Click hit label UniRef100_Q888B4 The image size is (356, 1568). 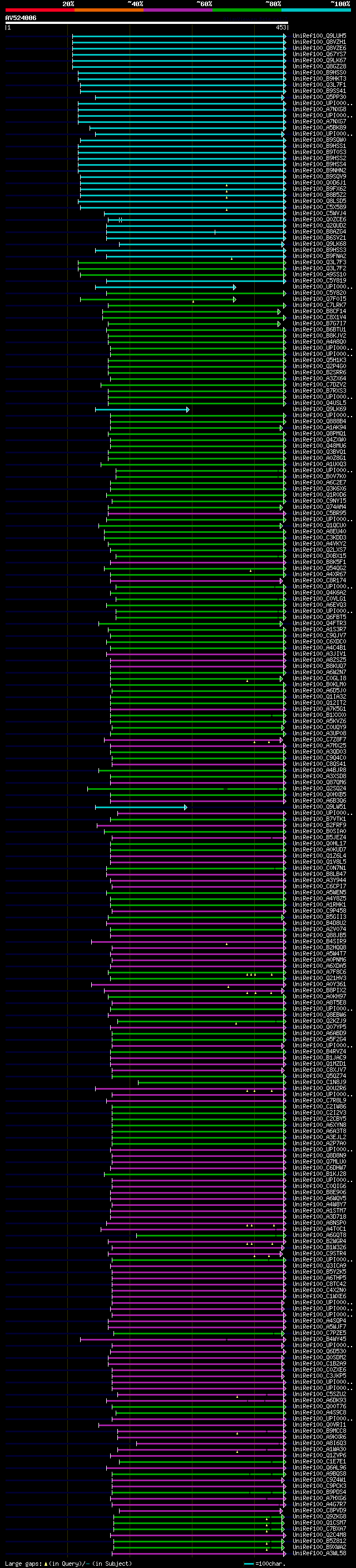tap(319, 421)
